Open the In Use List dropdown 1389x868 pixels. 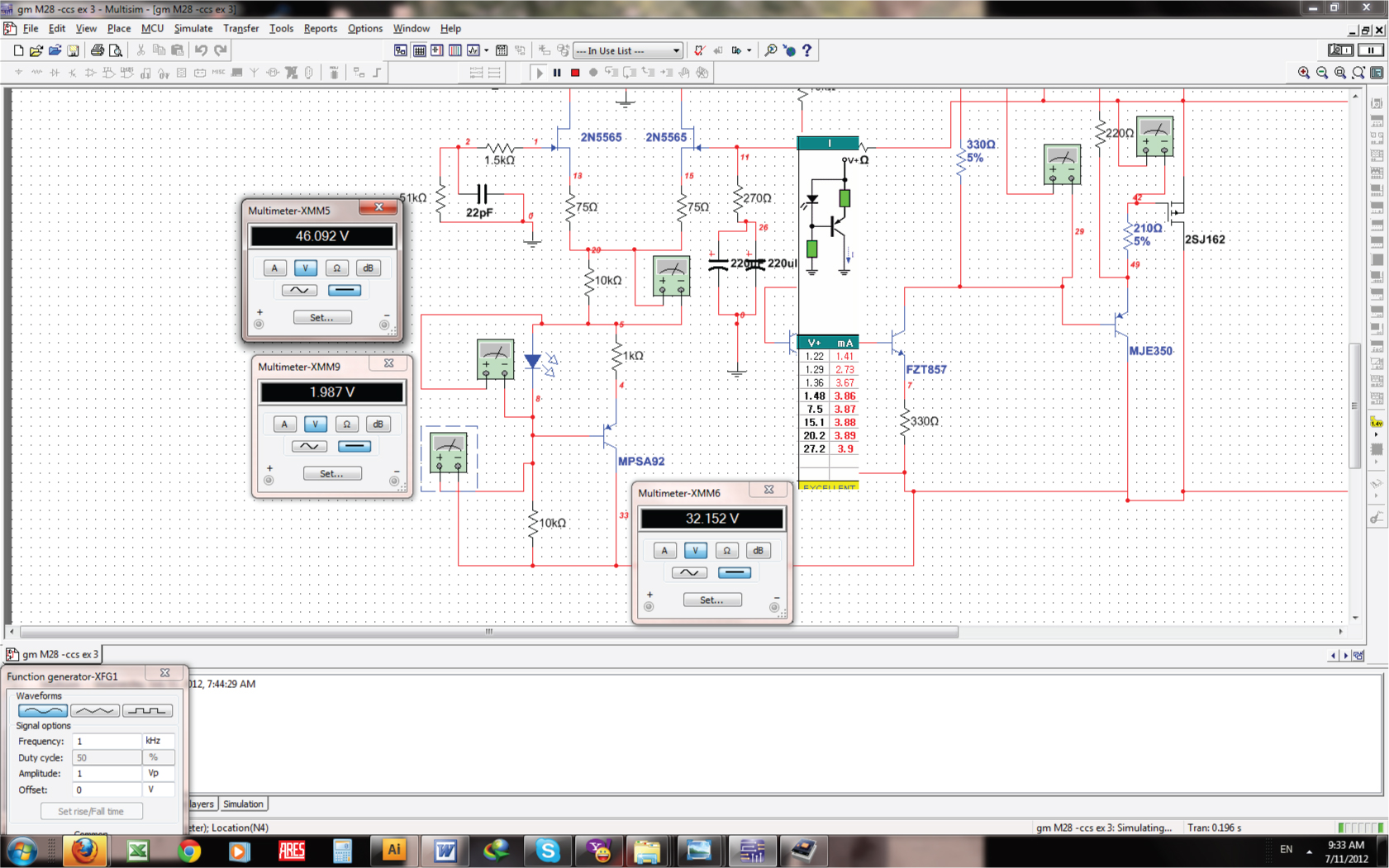(x=628, y=50)
